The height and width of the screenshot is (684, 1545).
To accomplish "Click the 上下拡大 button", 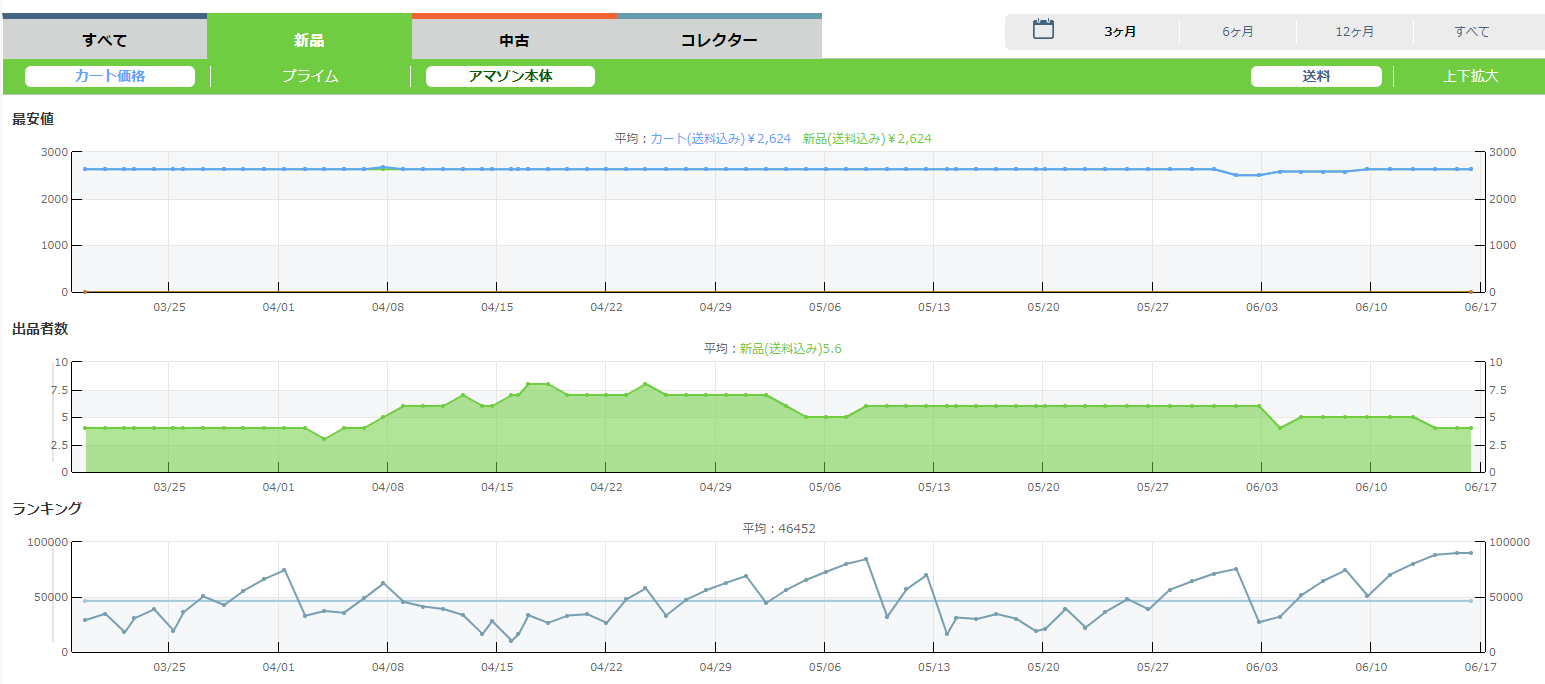I will (x=1471, y=76).
